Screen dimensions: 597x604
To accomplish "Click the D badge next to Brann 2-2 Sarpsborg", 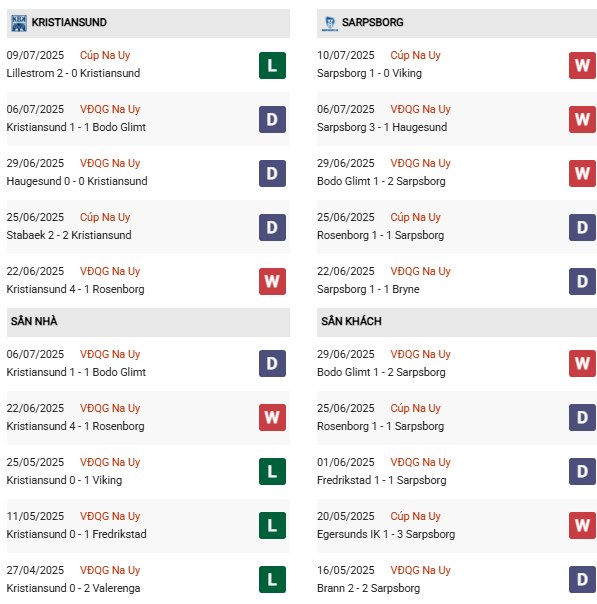I will 582,579.
